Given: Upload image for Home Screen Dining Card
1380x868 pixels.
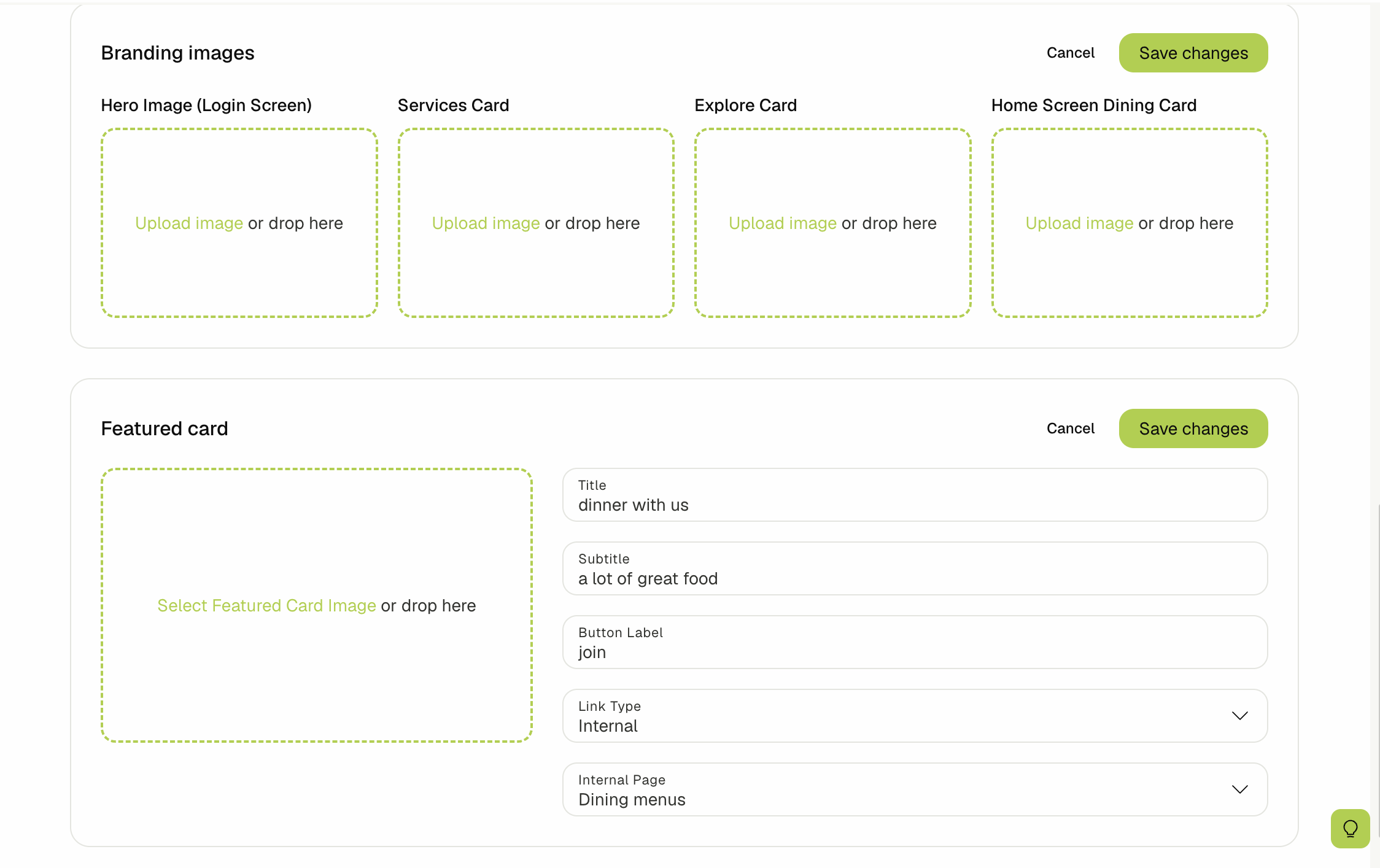Looking at the screenshot, I should [1079, 223].
